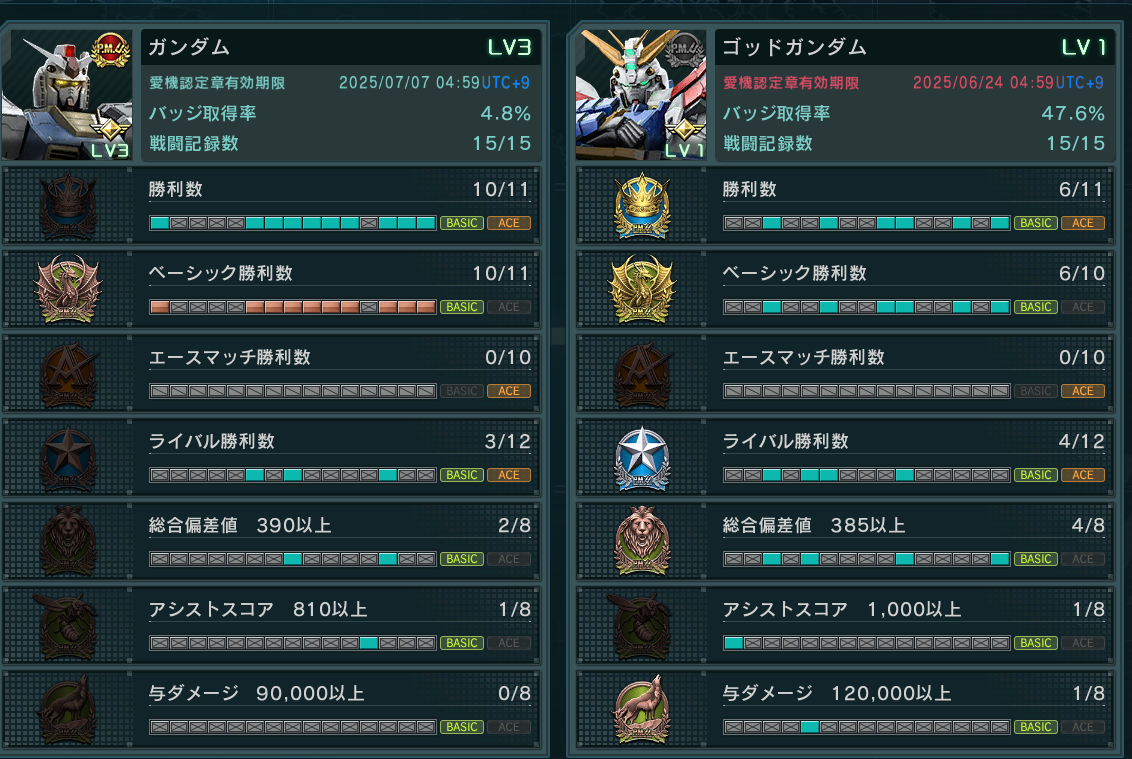The image size is (1132, 759).
Task: Click the silver star badge for ゴッドガンダム ライバル勝利数
Action: pos(642,459)
